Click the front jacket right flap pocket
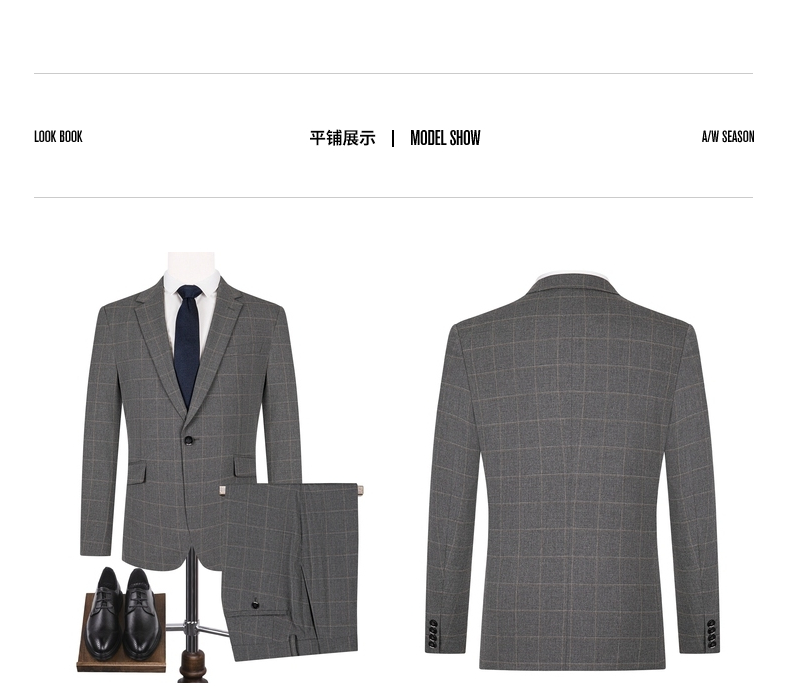The image size is (790, 692). click(244, 466)
